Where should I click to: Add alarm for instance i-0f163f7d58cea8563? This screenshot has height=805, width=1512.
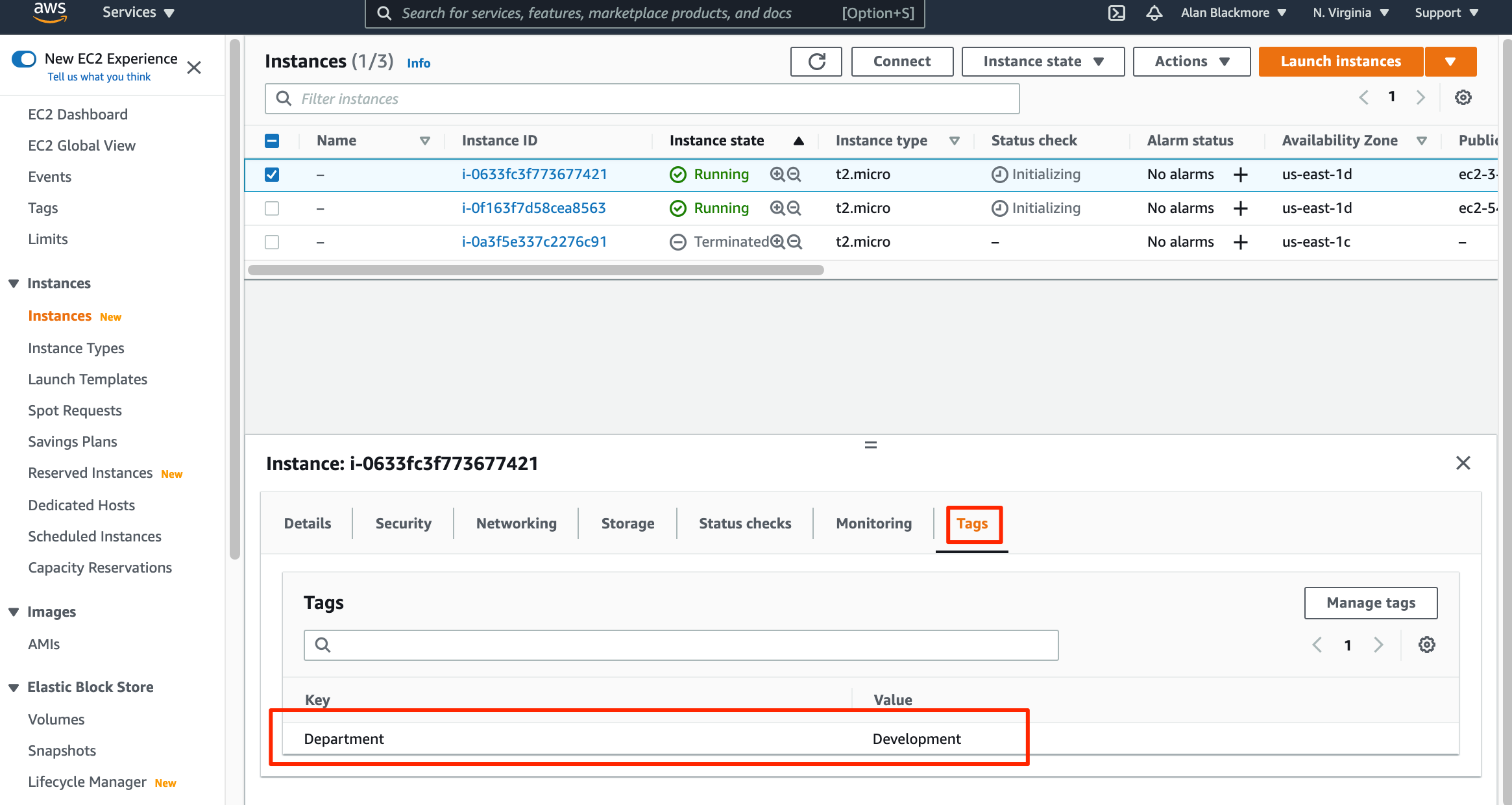point(1240,208)
